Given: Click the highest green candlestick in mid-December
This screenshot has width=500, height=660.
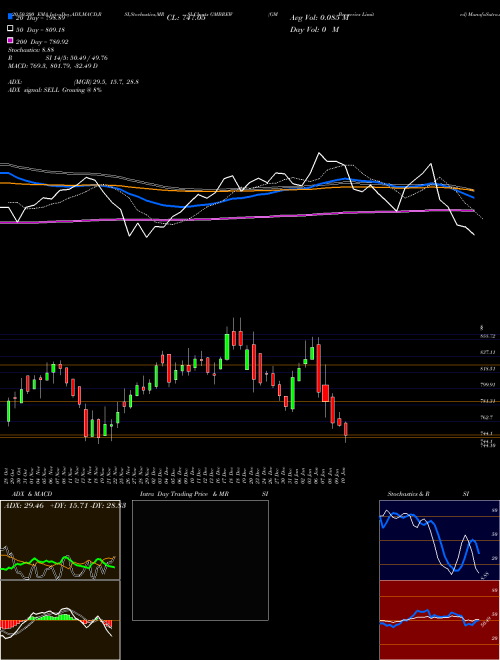Looking at the screenshot, I should [227, 346].
